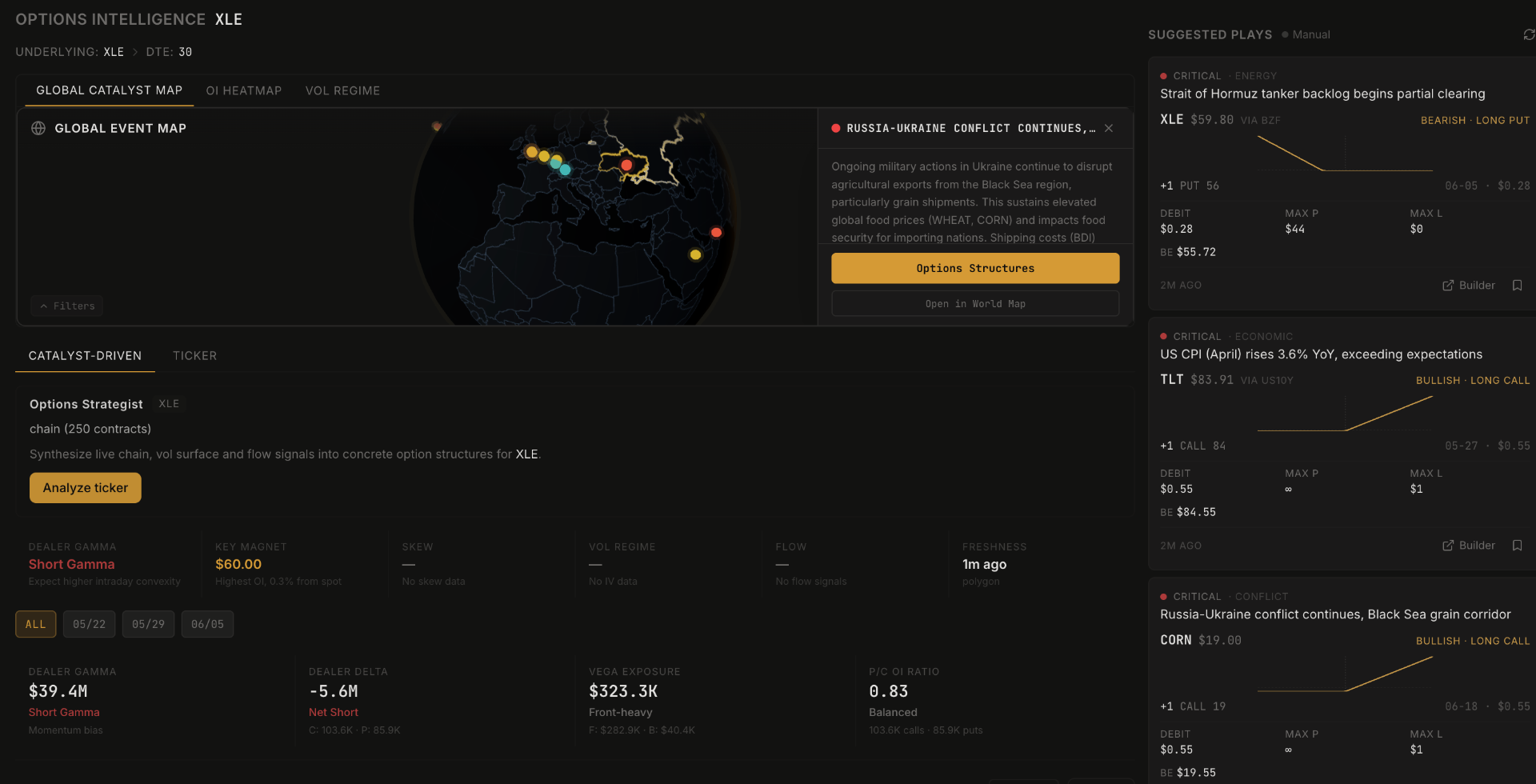1536x784 pixels.
Task: Filter by the 06/05 expiration
Action: pos(207,624)
